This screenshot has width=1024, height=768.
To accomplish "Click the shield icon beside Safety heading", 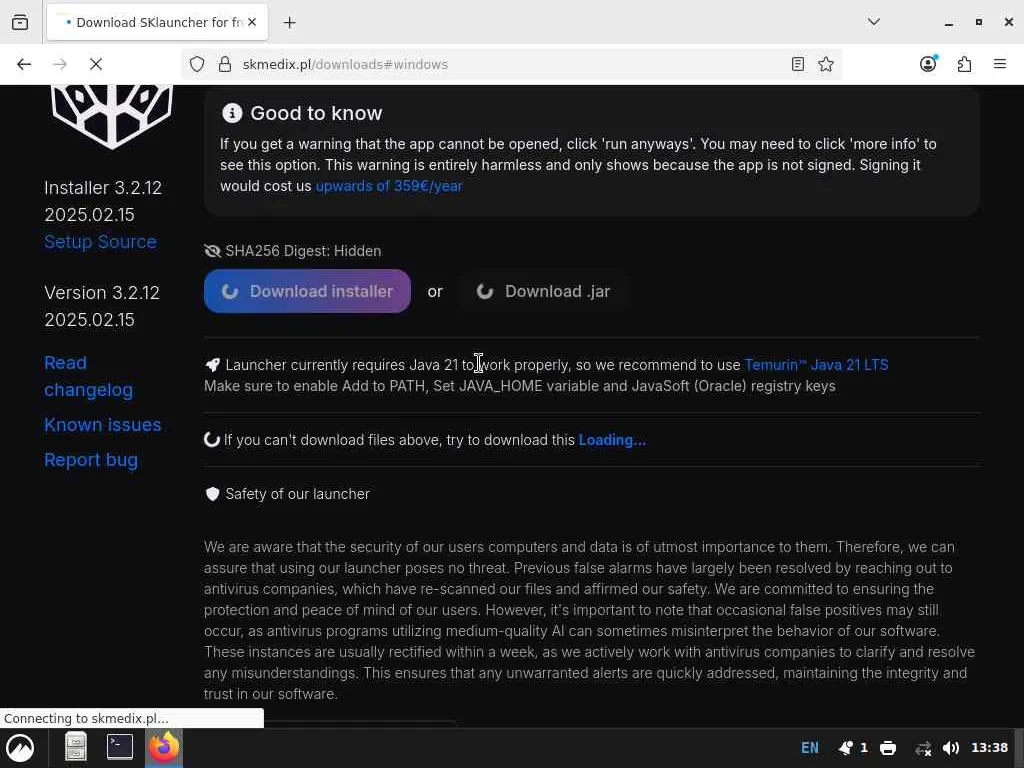I will [212, 494].
